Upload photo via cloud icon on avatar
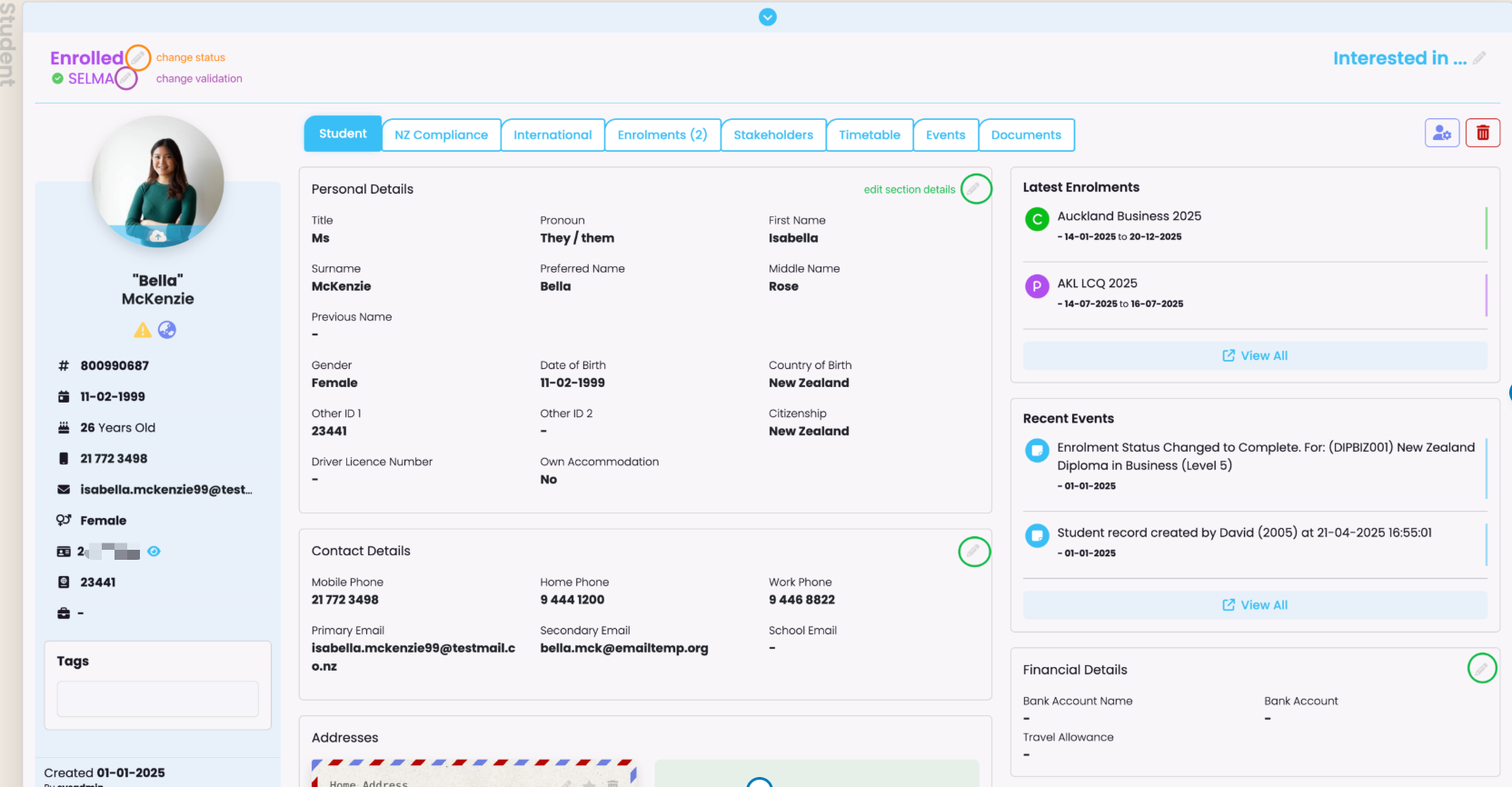This screenshot has height=787, width=1512. (x=158, y=236)
